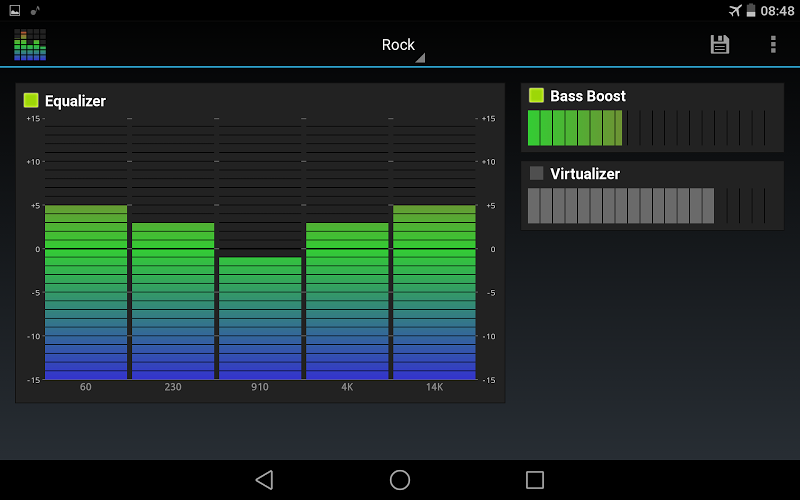Tap the 910 frequency label
The width and height of the screenshot is (800, 500).
[x=260, y=387]
